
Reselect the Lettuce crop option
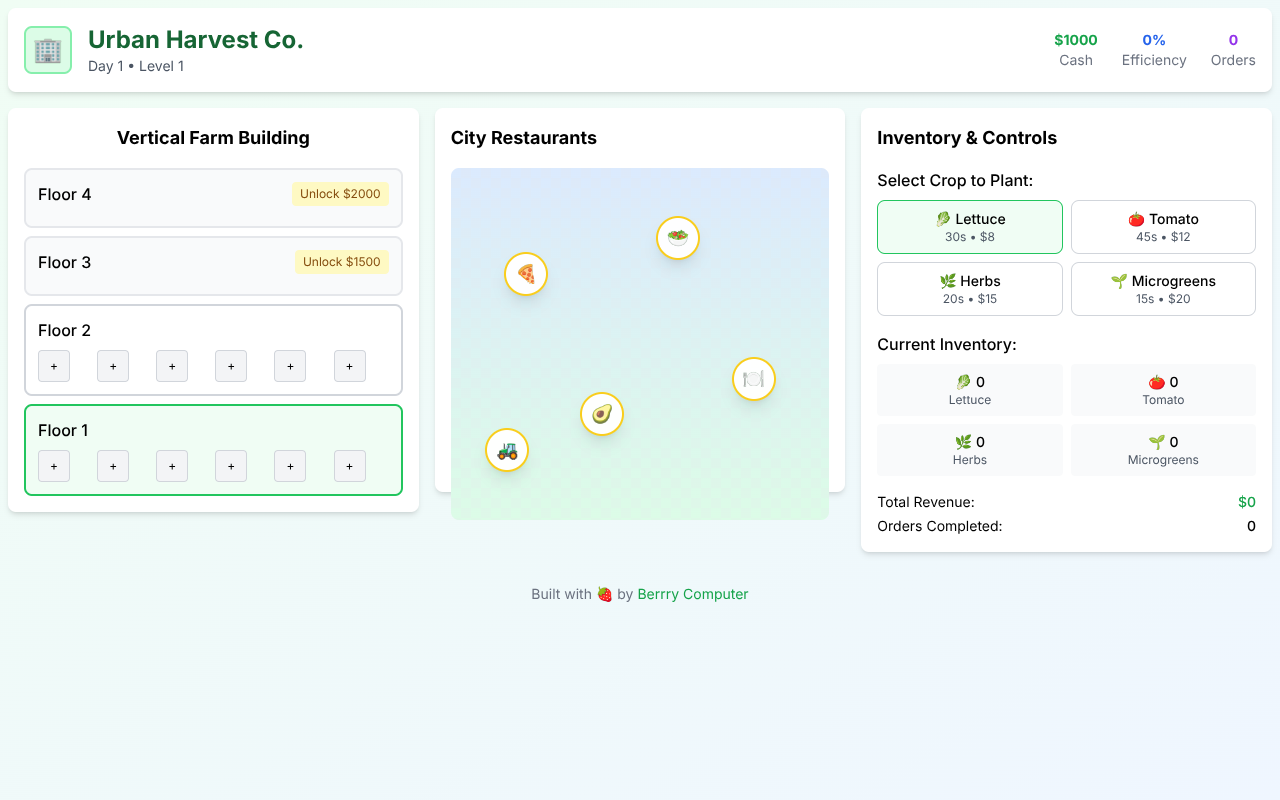(x=969, y=227)
